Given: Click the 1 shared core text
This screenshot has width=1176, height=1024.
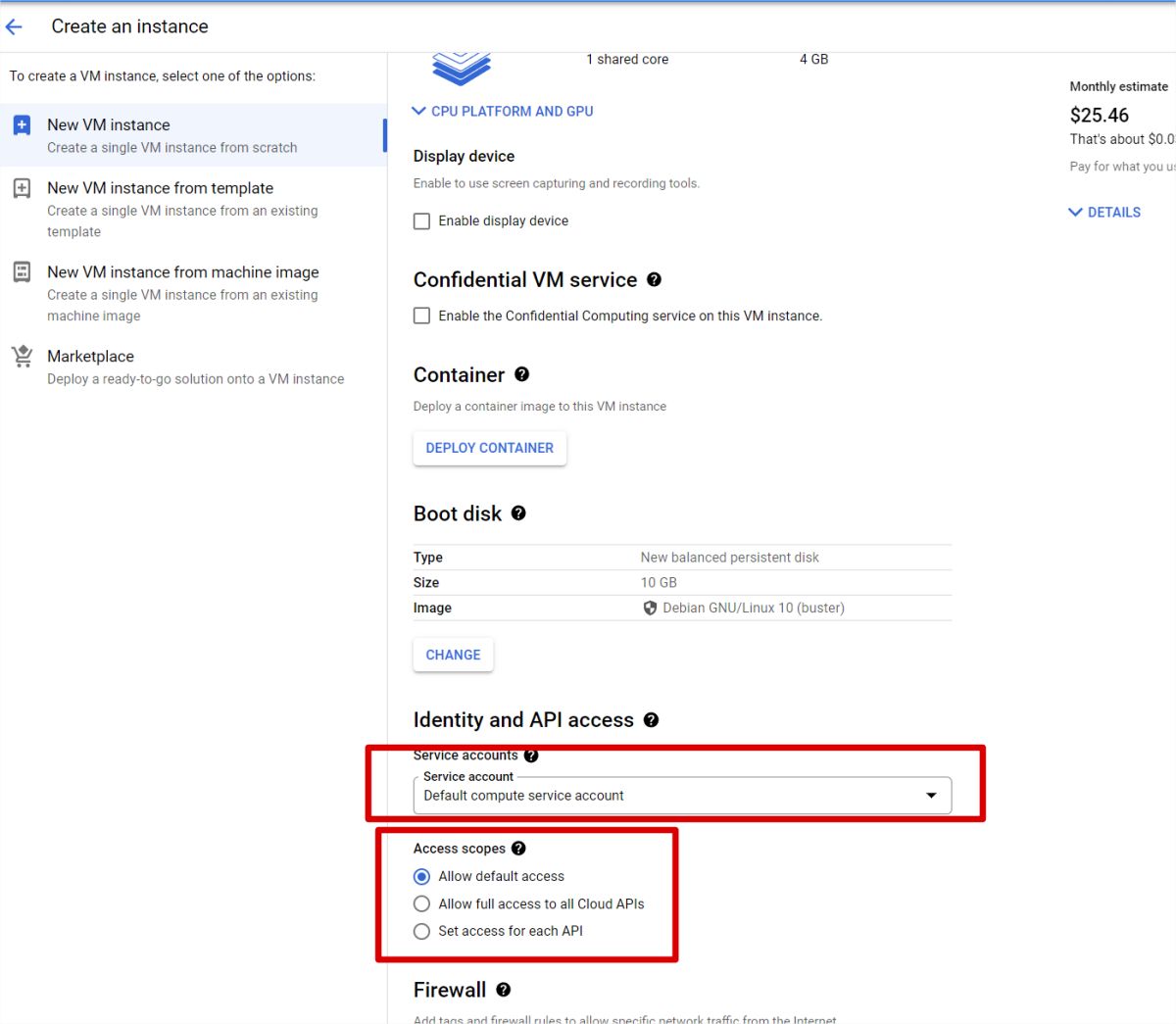Looking at the screenshot, I should (x=627, y=60).
